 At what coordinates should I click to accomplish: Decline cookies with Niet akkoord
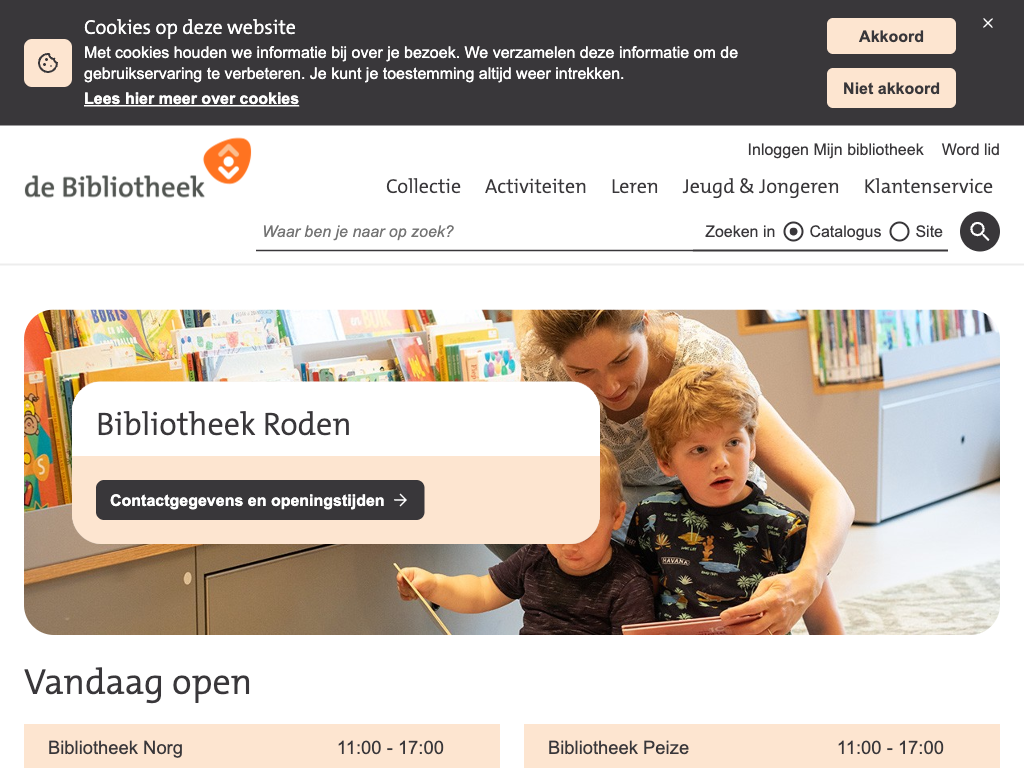click(891, 88)
